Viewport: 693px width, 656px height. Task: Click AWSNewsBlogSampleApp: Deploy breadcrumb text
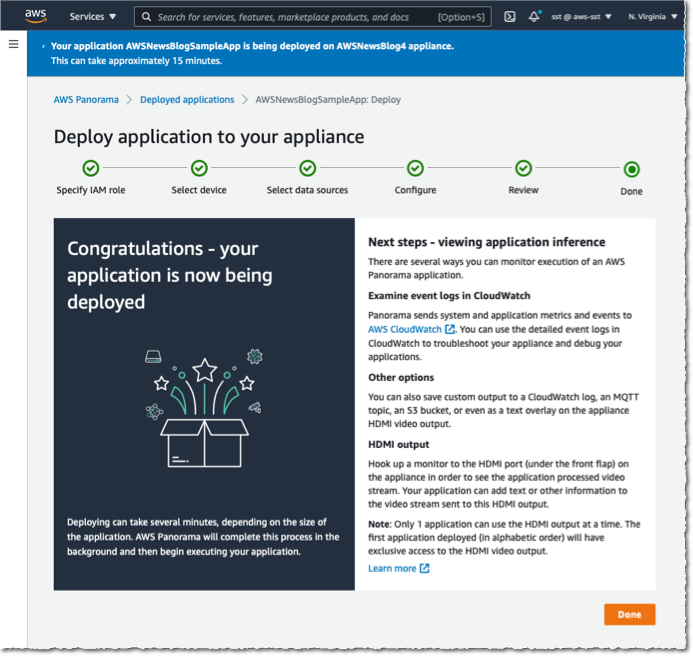pos(328,99)
